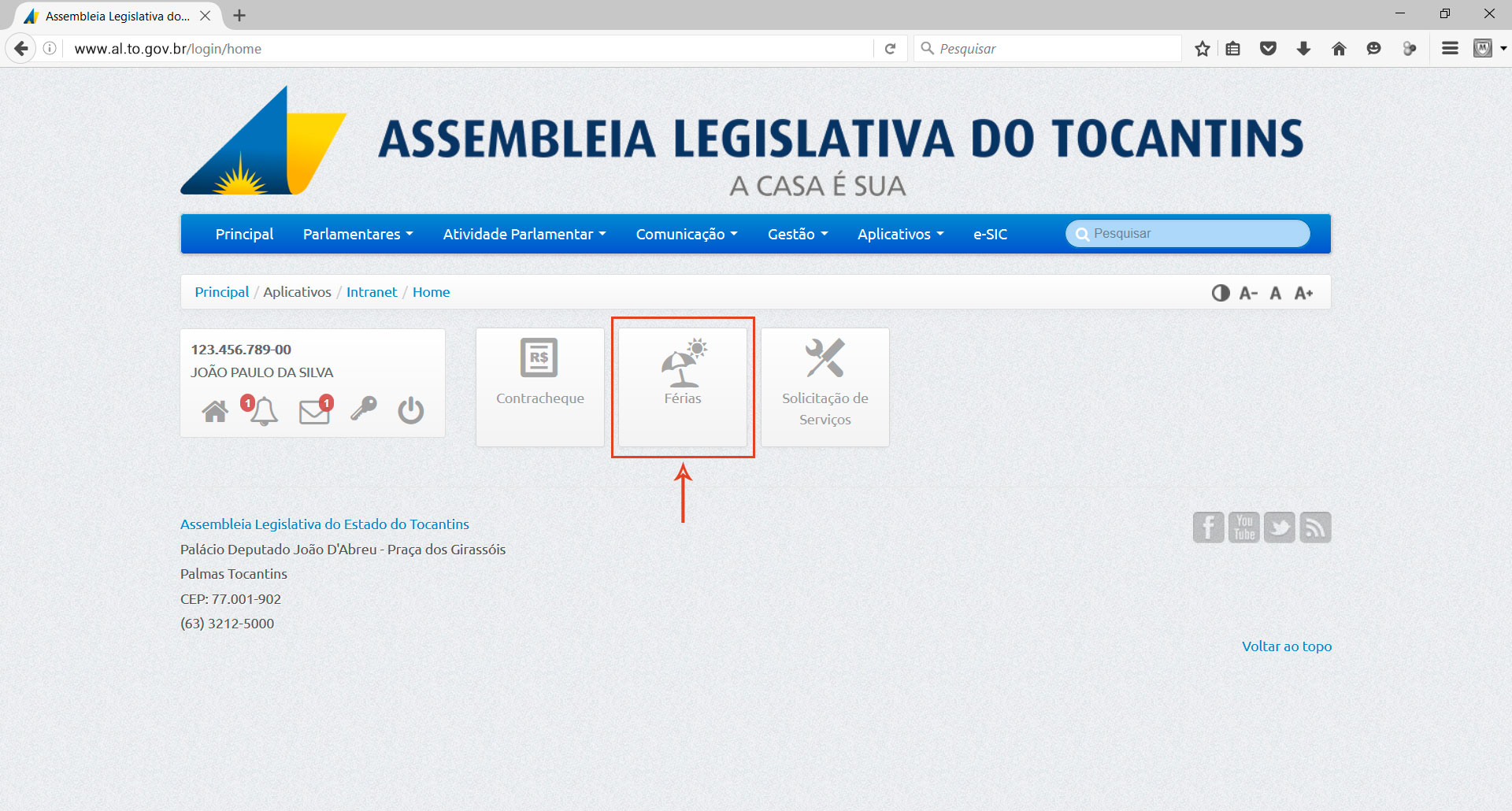
Task: Open the Twitter social icon
Action: tap(1280, 528)
